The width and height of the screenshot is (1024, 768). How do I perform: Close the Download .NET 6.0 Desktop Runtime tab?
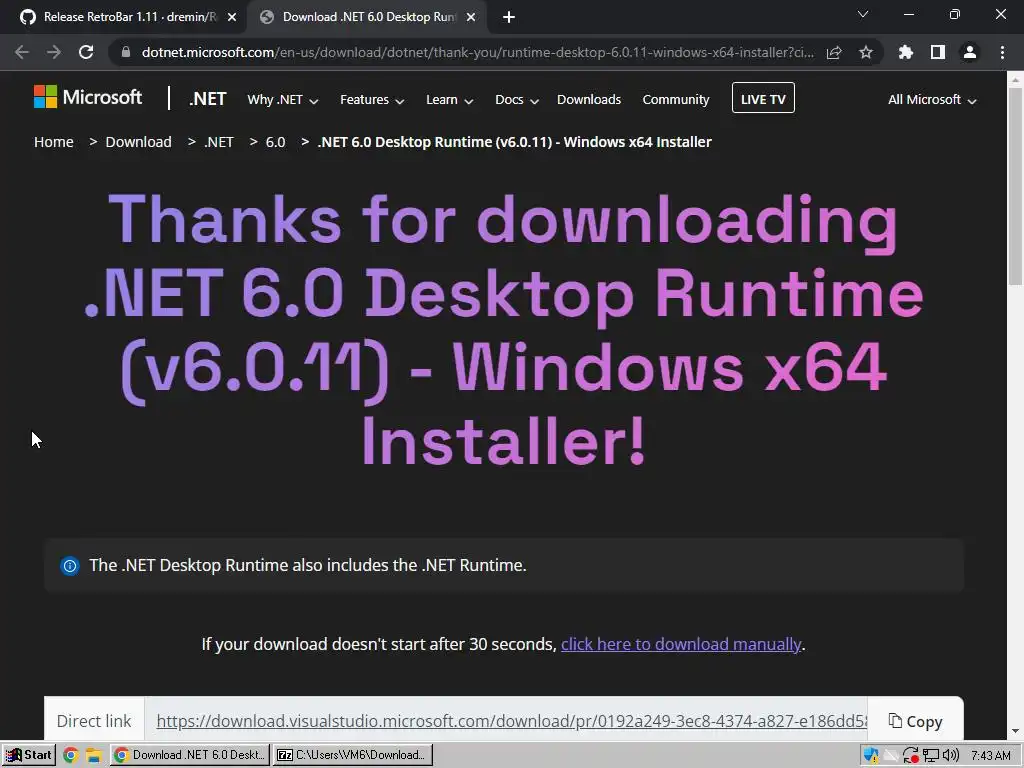tap(471, 17)
